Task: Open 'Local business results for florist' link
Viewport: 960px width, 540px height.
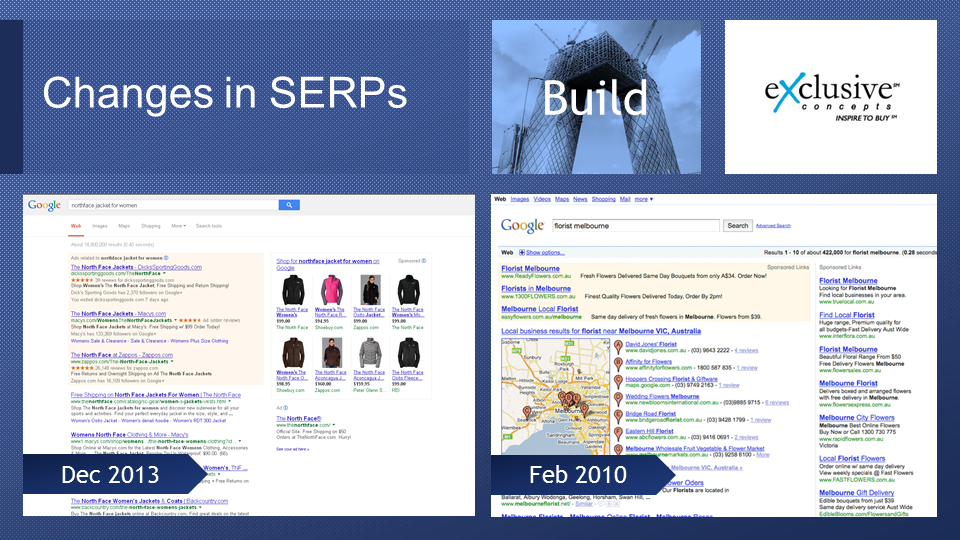Action: click(x=601, y=331)
